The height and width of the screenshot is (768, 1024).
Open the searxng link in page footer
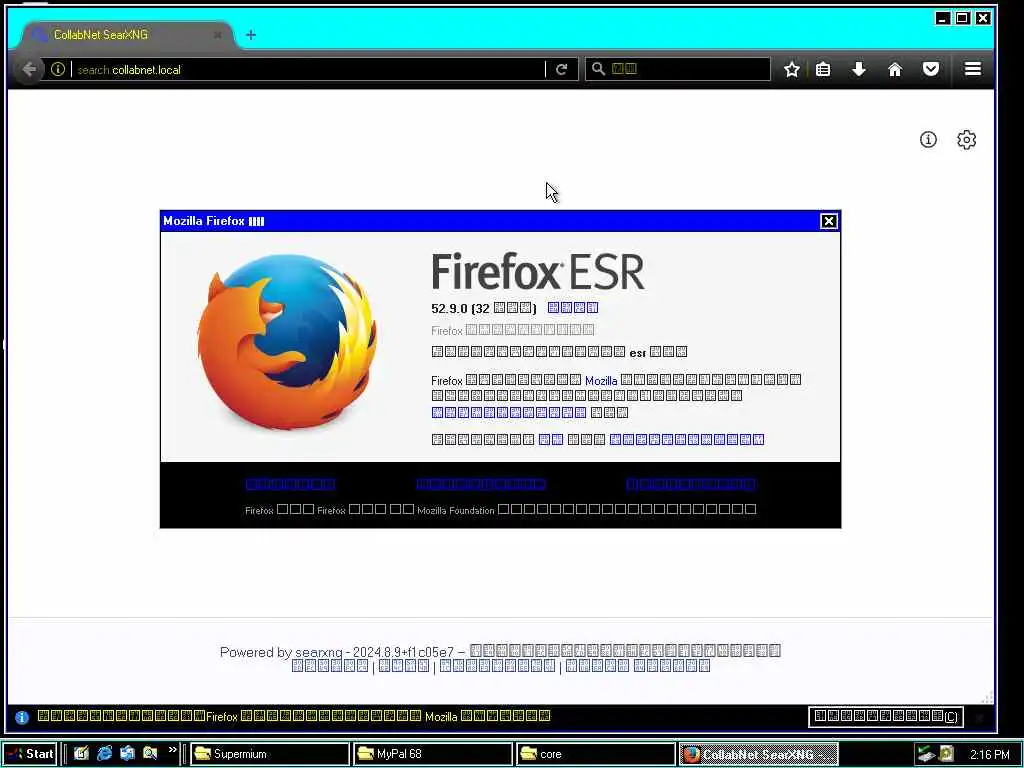pyautogui.click(x=319, y=652)
